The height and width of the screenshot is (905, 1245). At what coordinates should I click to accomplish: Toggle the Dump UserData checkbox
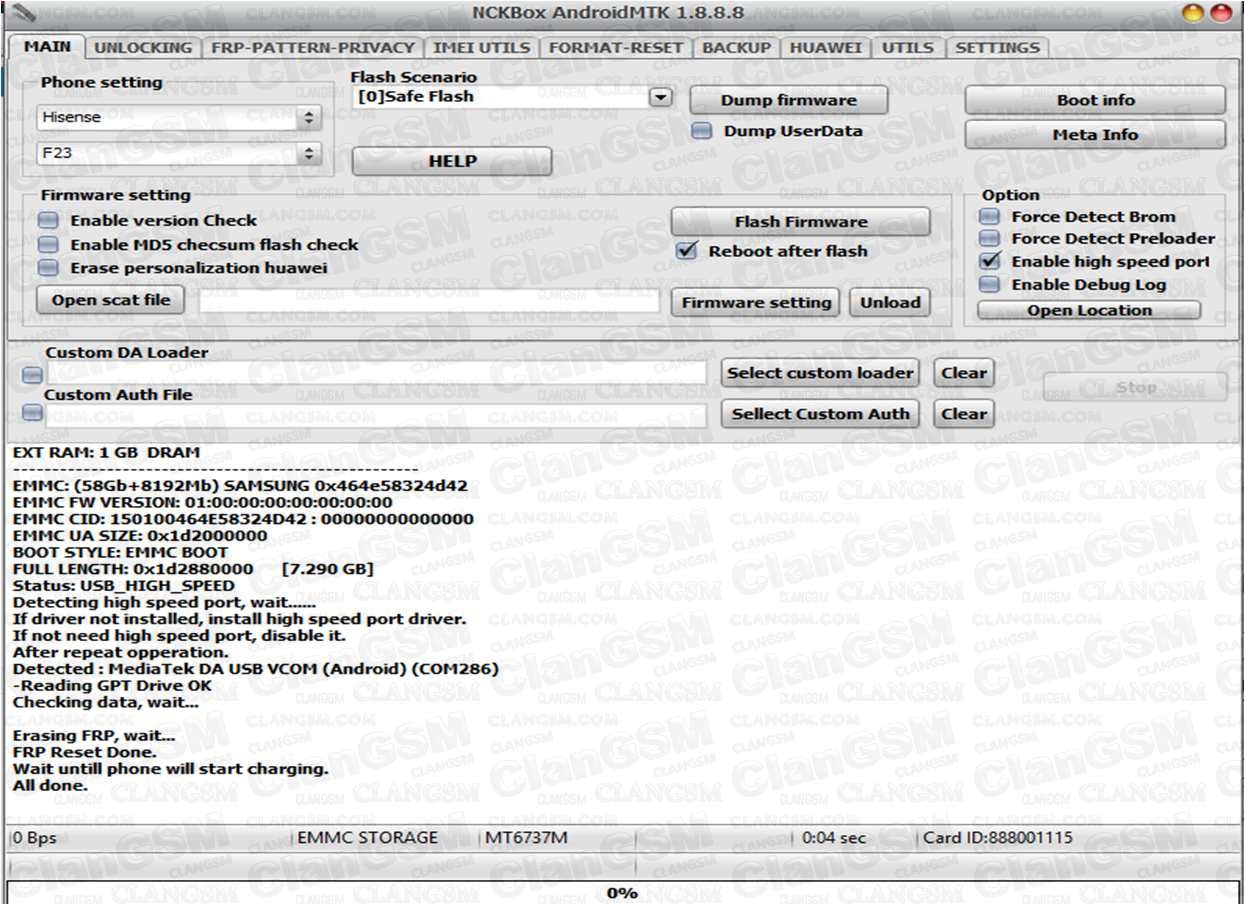coord(703,130)
